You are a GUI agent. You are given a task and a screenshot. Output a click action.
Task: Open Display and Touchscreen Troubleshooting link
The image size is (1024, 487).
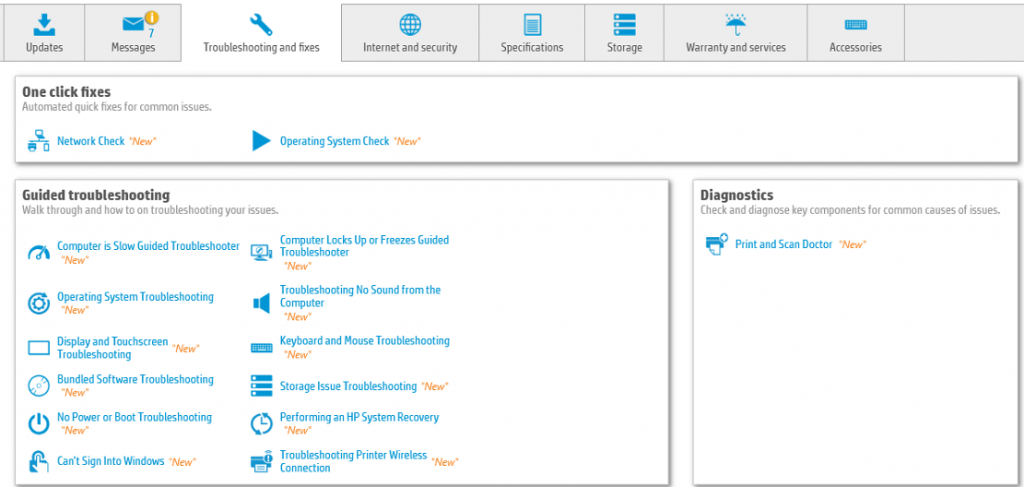tap(112, 348)
